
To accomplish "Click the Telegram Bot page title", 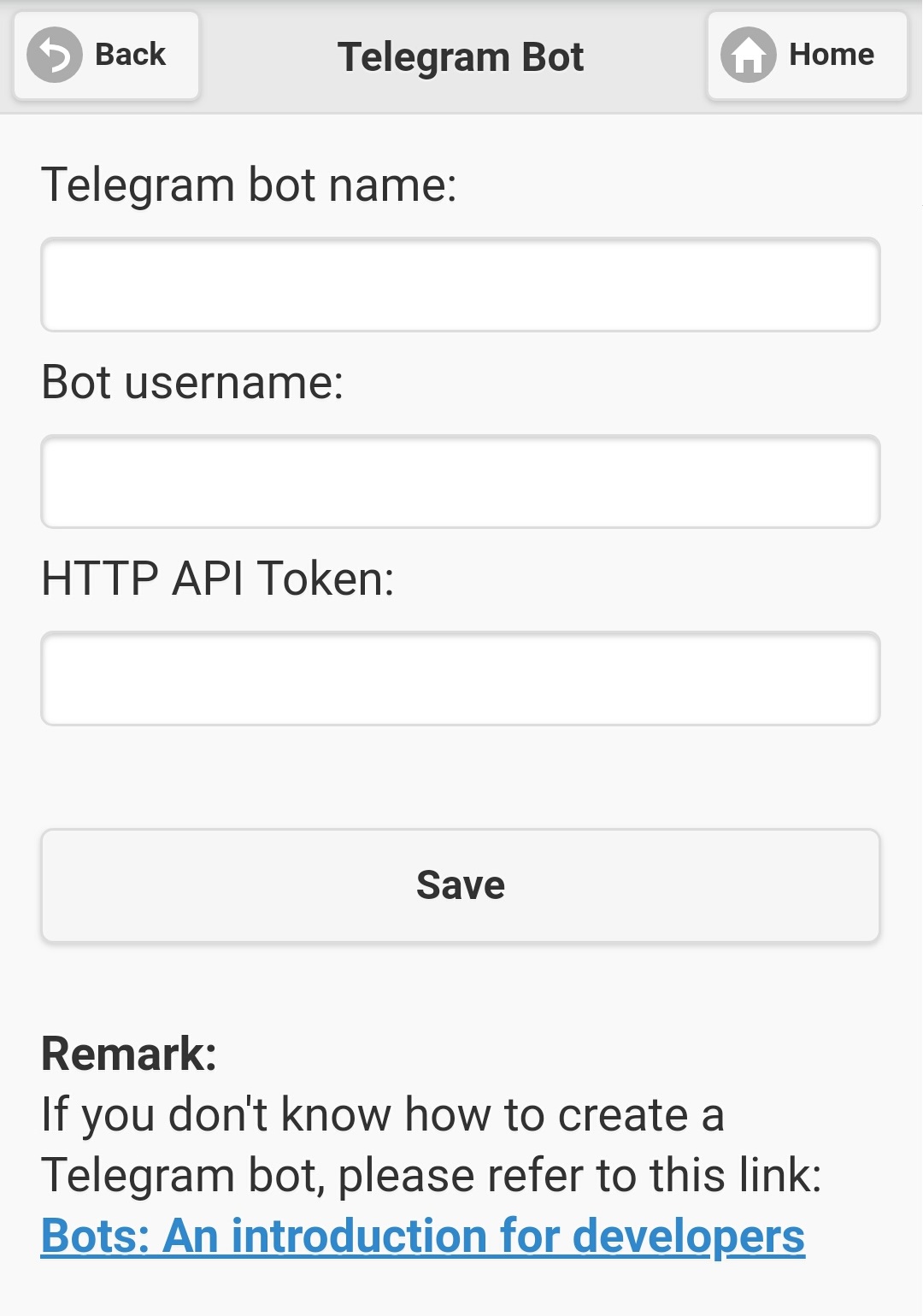I will pyautogui.click(x=461, y=57).
